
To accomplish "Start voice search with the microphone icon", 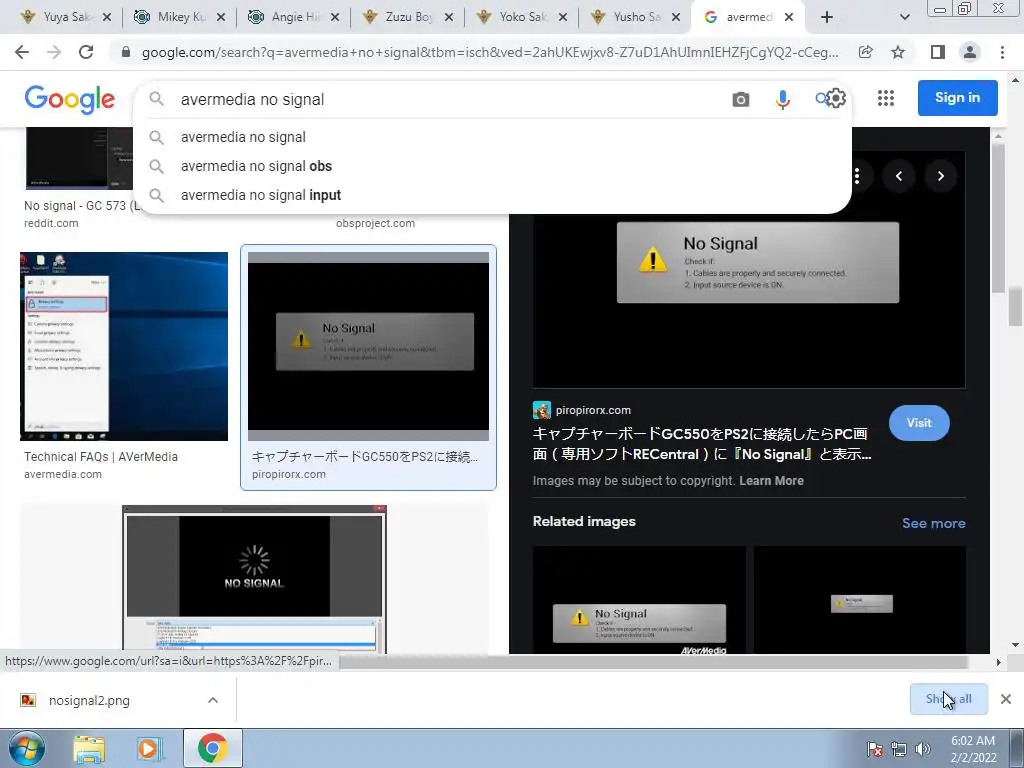I will click(782, 99).
